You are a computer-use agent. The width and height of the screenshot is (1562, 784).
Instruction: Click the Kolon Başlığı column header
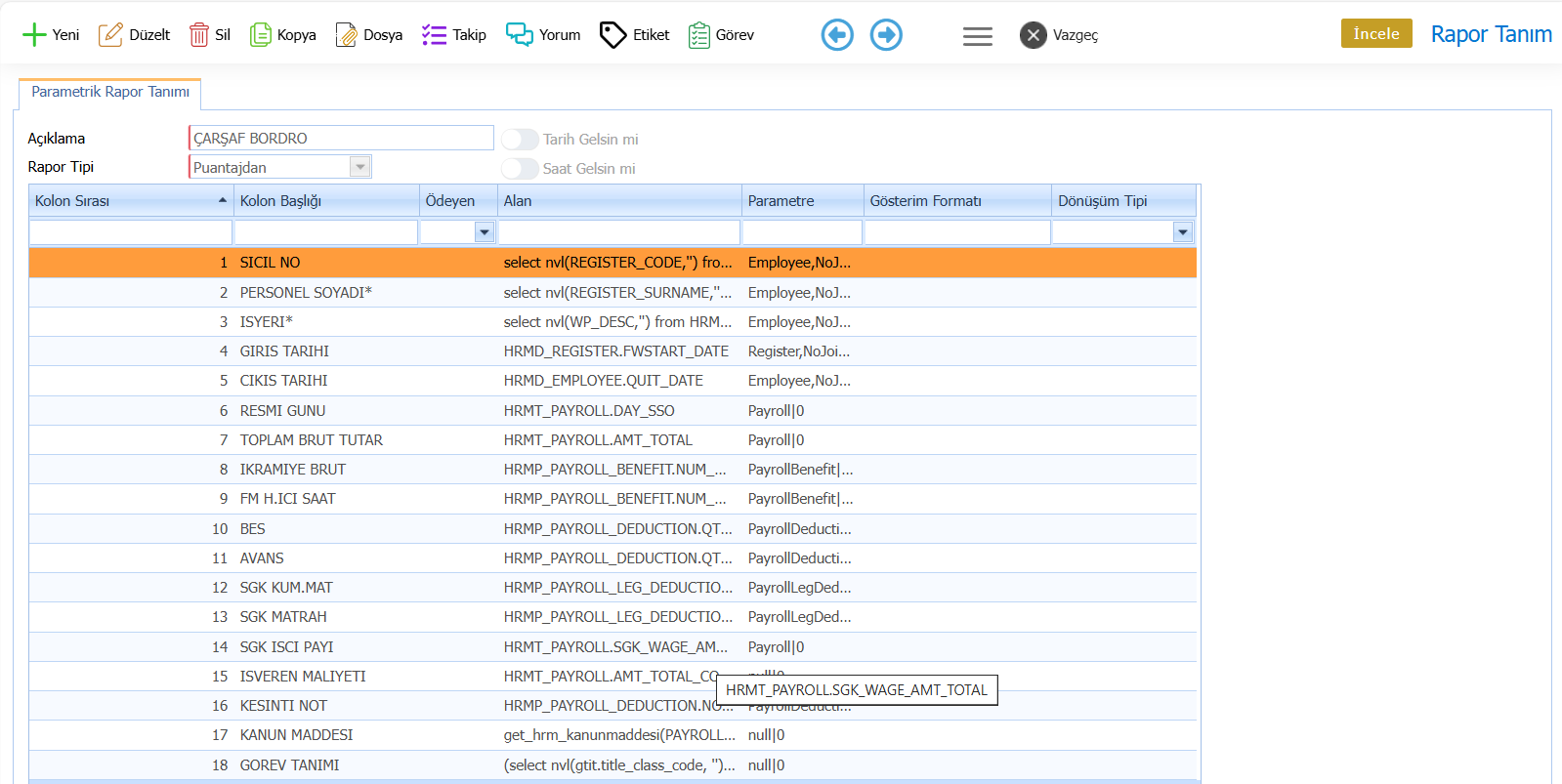click(326, 201)
